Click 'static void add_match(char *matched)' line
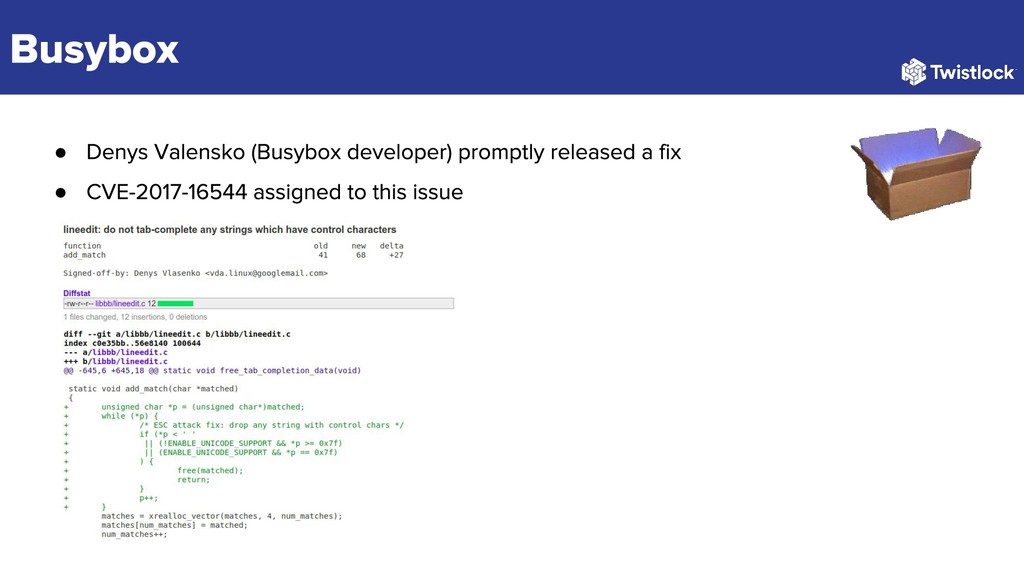The height and width of the screenshot is (576, 1024). pyautogui.click(x=153, y=389)
